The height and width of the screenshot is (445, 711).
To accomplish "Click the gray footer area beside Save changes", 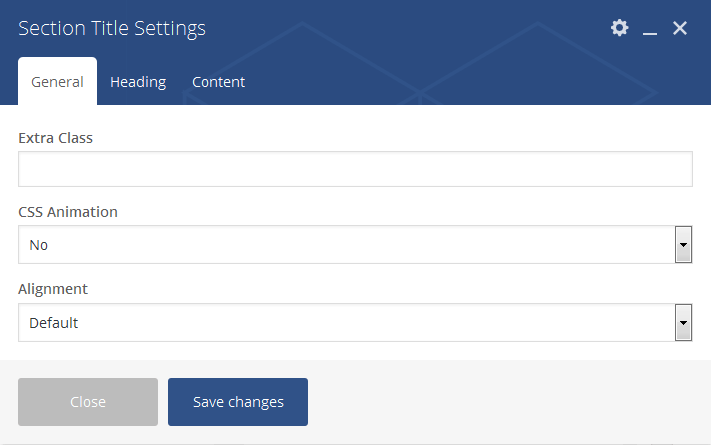I will [x=500, y=402].
